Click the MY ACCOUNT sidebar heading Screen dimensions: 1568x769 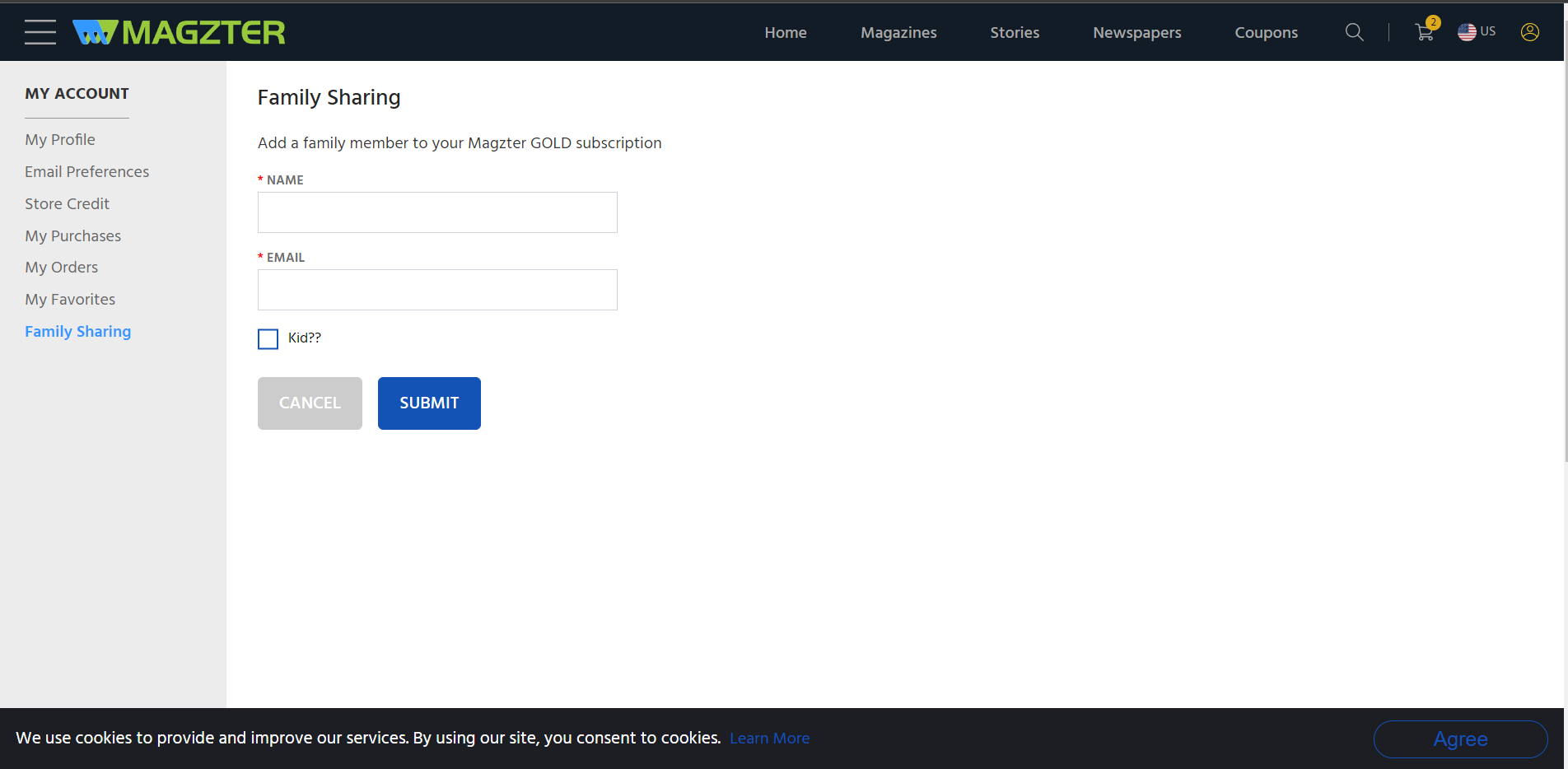[x=77, y=94]
